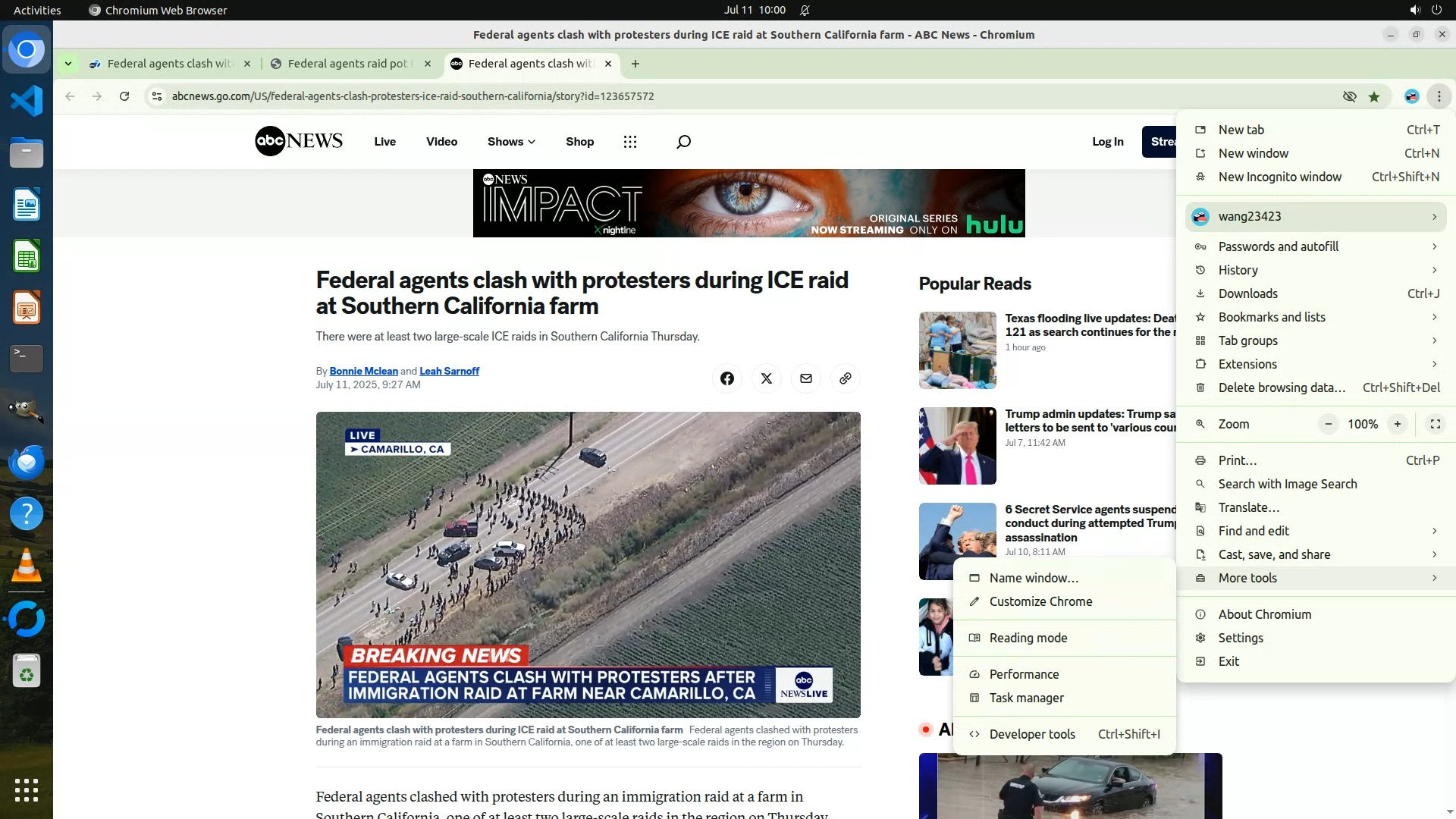Increase zoom with the plus button
The width and height of the screenshot is (1456, 819).
coord(1397,424)
